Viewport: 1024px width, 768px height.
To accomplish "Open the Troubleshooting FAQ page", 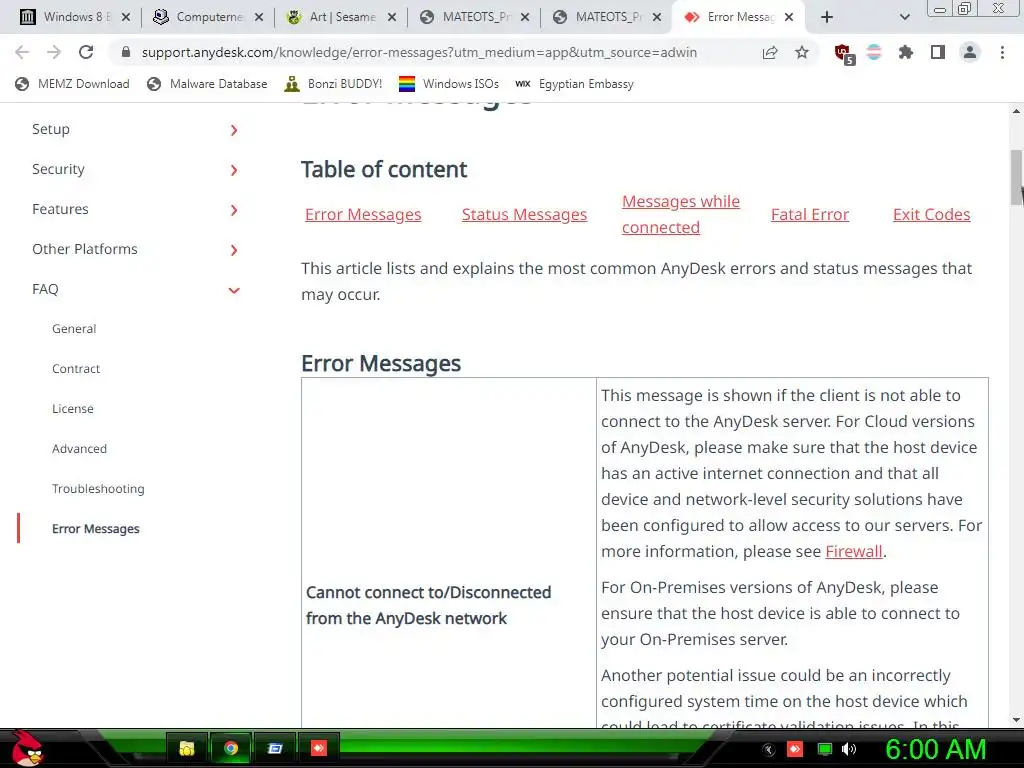I will coord(98,488).
